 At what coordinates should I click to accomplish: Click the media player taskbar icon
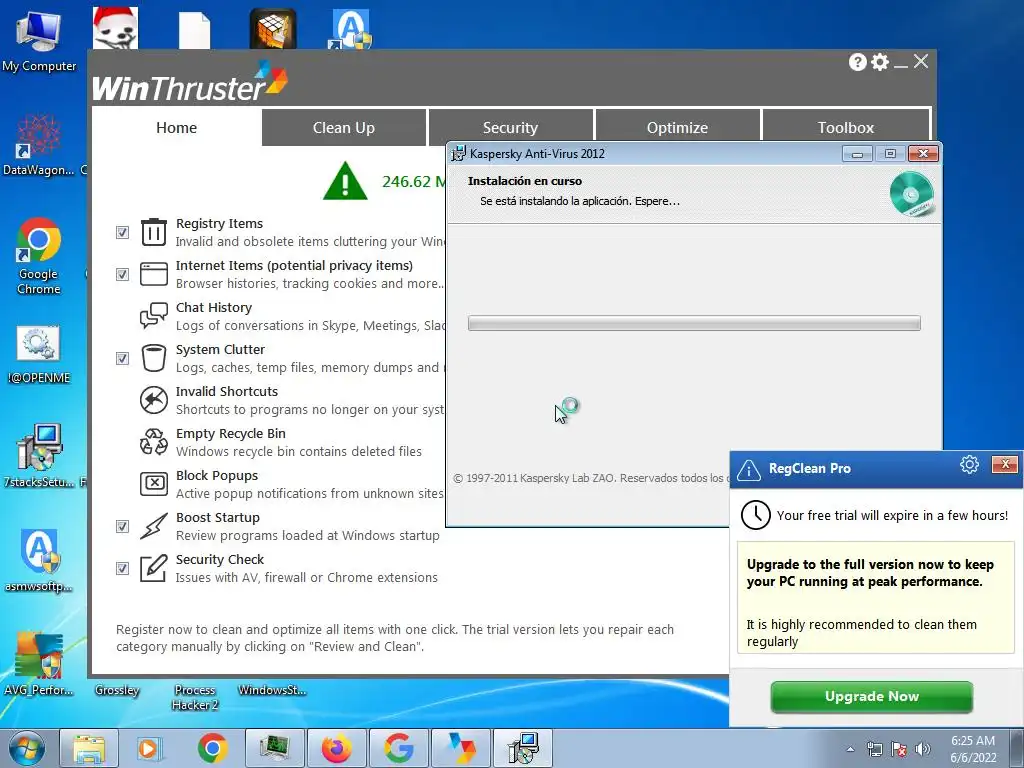pyautogui.click(x=150, y=748)
